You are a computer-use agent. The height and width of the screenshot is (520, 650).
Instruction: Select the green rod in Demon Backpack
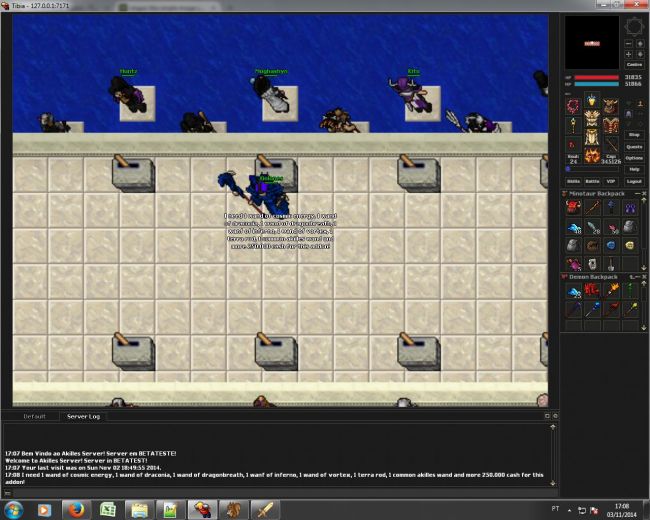pos(629,290)
